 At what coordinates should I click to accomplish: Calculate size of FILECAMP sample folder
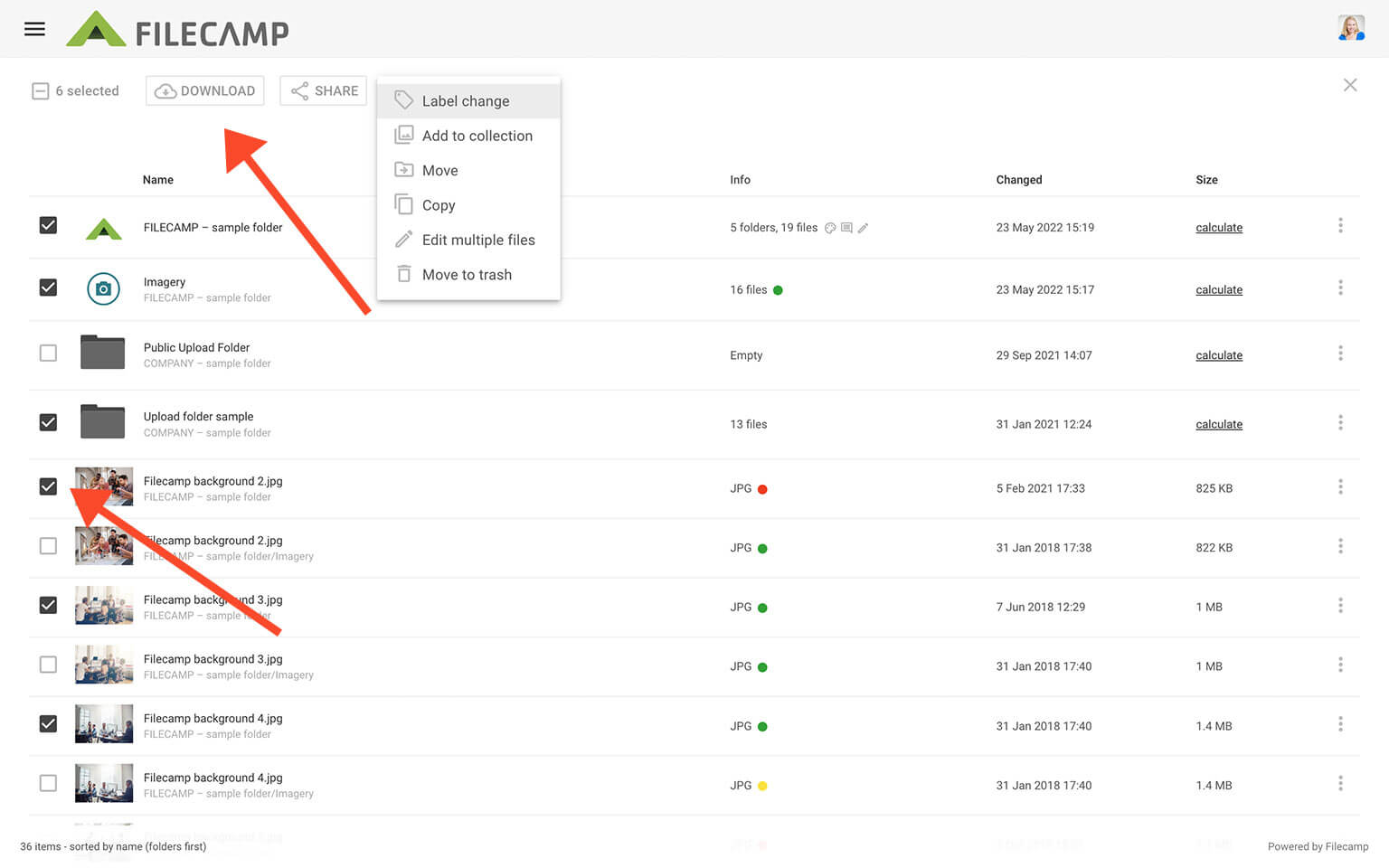[x=1219, y=228]
